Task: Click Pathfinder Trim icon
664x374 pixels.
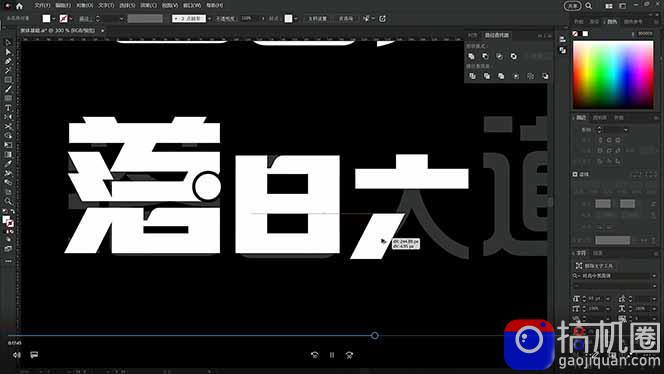Action: click(x=487, y=76)
